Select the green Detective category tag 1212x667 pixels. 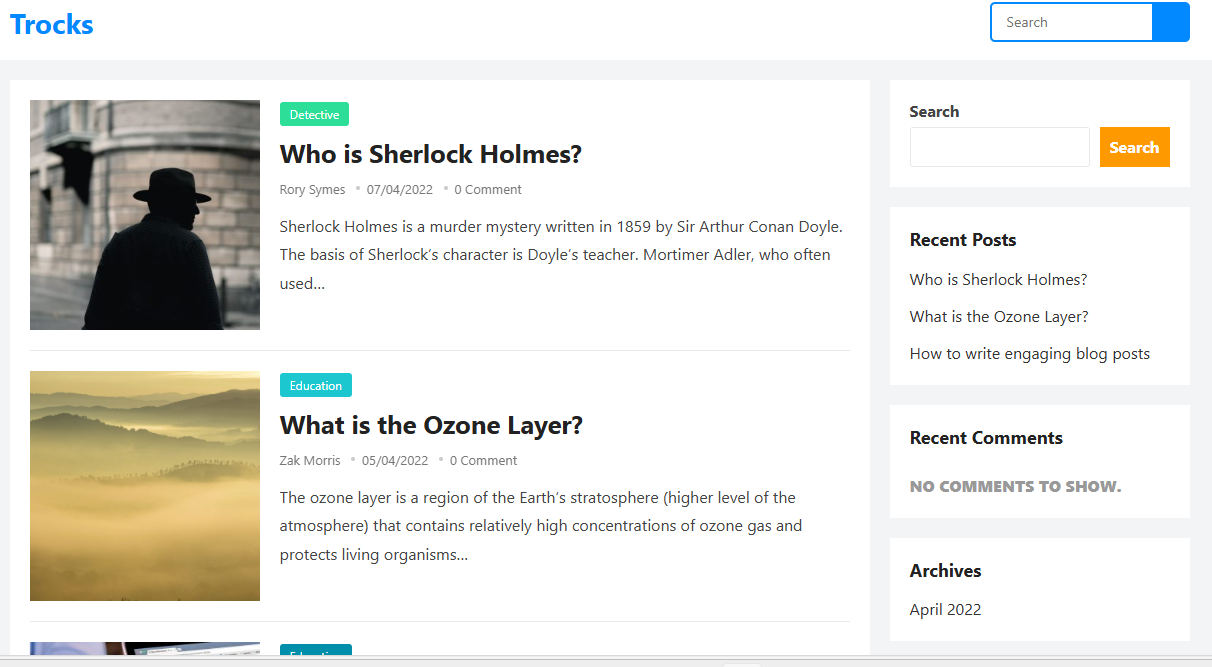[x=314, y=115]
